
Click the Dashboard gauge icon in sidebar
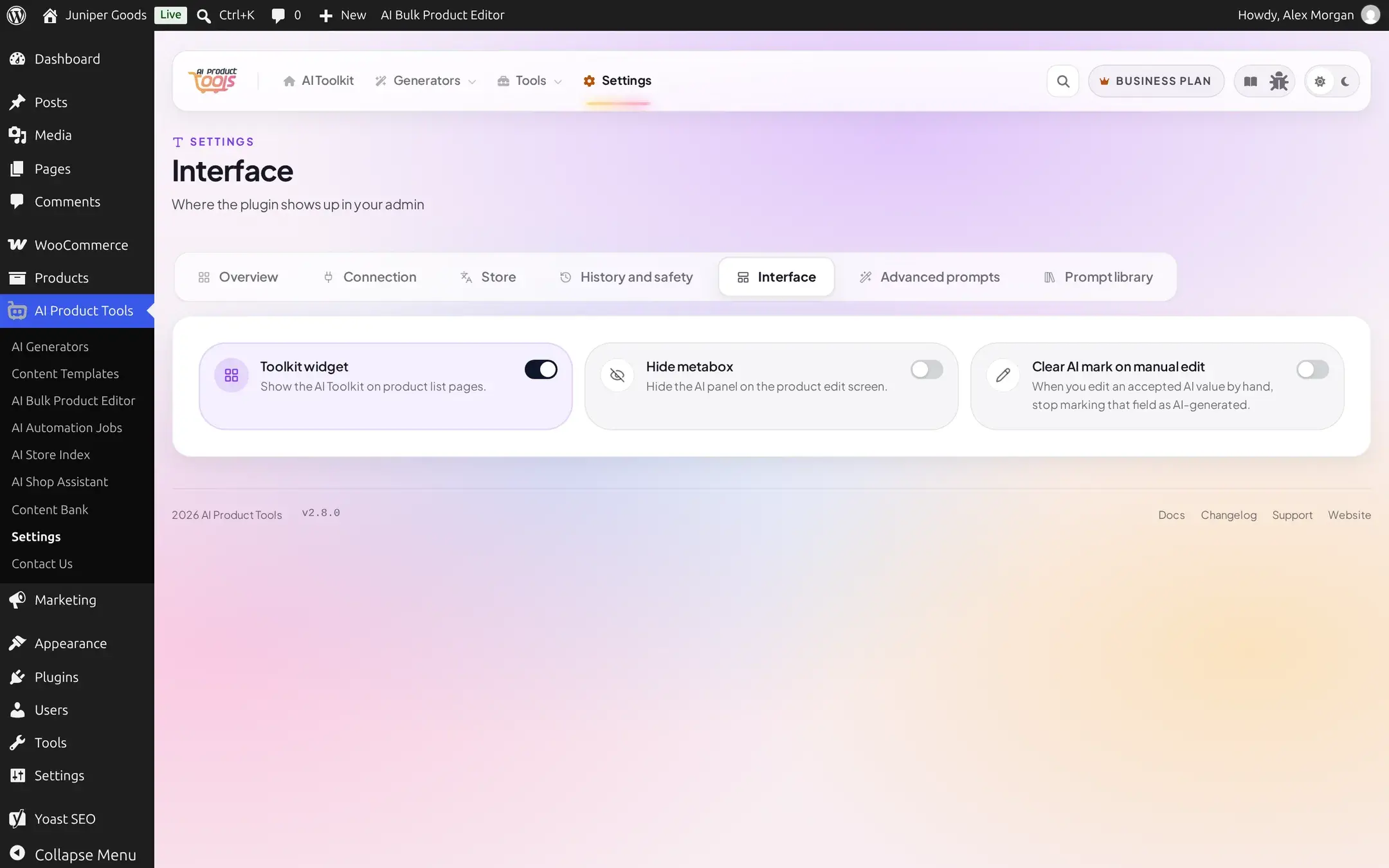(17, 59)
